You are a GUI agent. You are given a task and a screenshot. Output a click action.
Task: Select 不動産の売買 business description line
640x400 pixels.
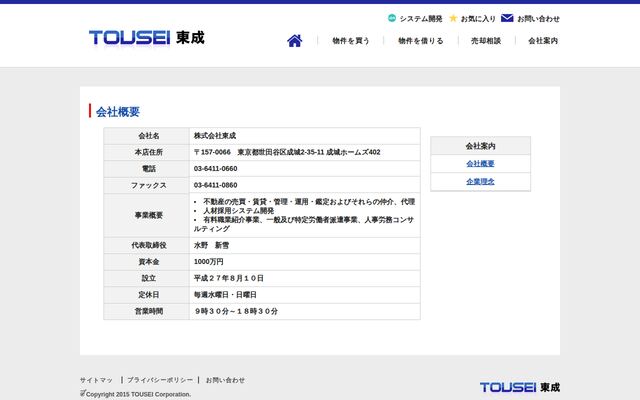309,202
